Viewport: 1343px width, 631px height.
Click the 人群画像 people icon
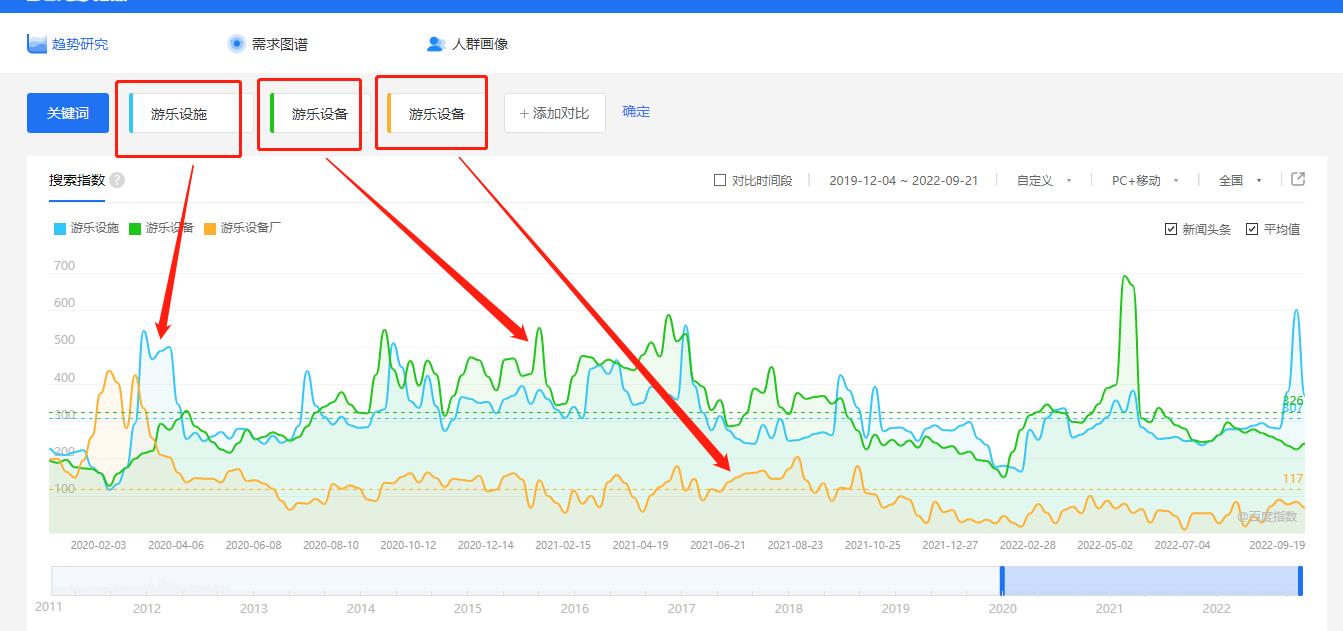[436, 44]
